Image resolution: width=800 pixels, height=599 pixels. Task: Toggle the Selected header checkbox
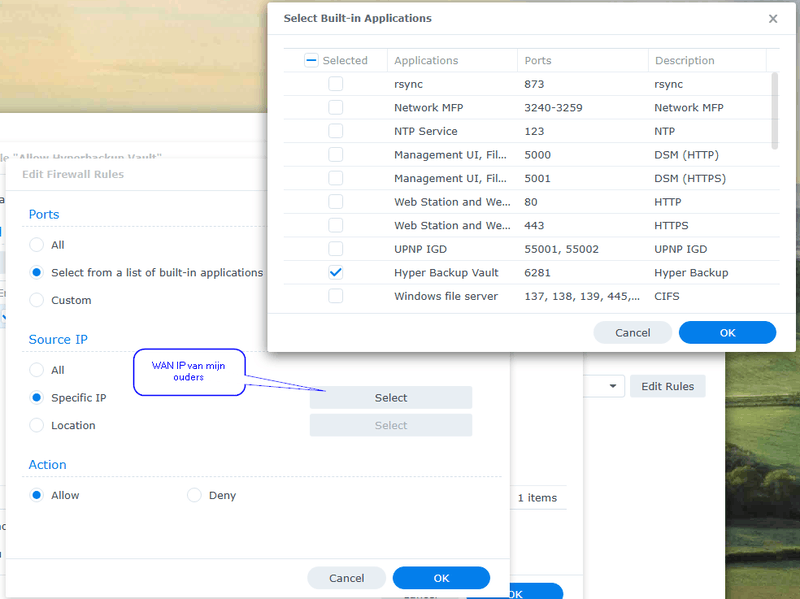click(311, 60)
